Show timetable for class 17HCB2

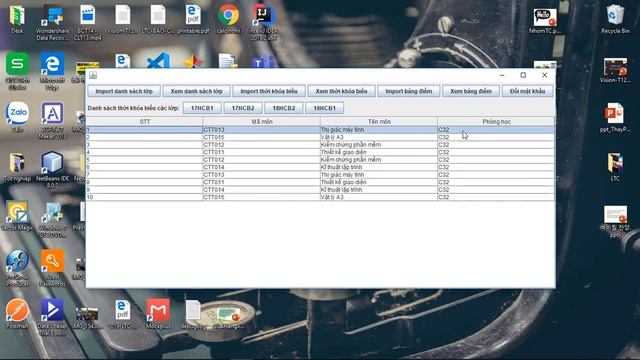(243, 108)
